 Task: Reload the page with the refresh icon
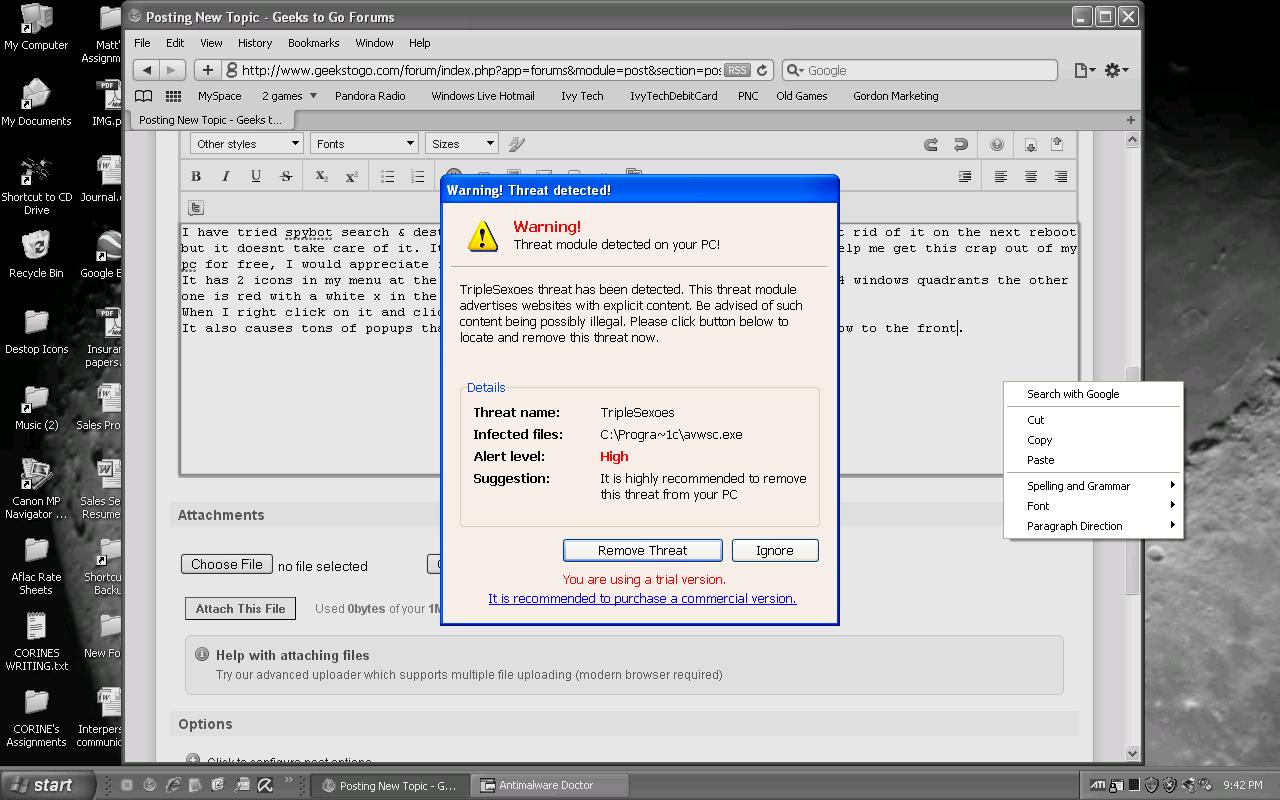pyautogui.click(x=762, y=70)
